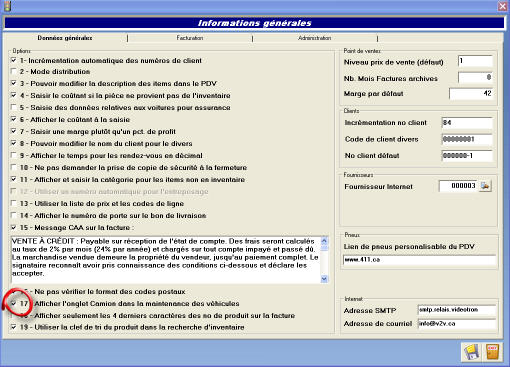Image resolution: width=510 pixels, height=367 pixels.
Task: Click the Adresse de courriel field
Action: pos(456,323)
